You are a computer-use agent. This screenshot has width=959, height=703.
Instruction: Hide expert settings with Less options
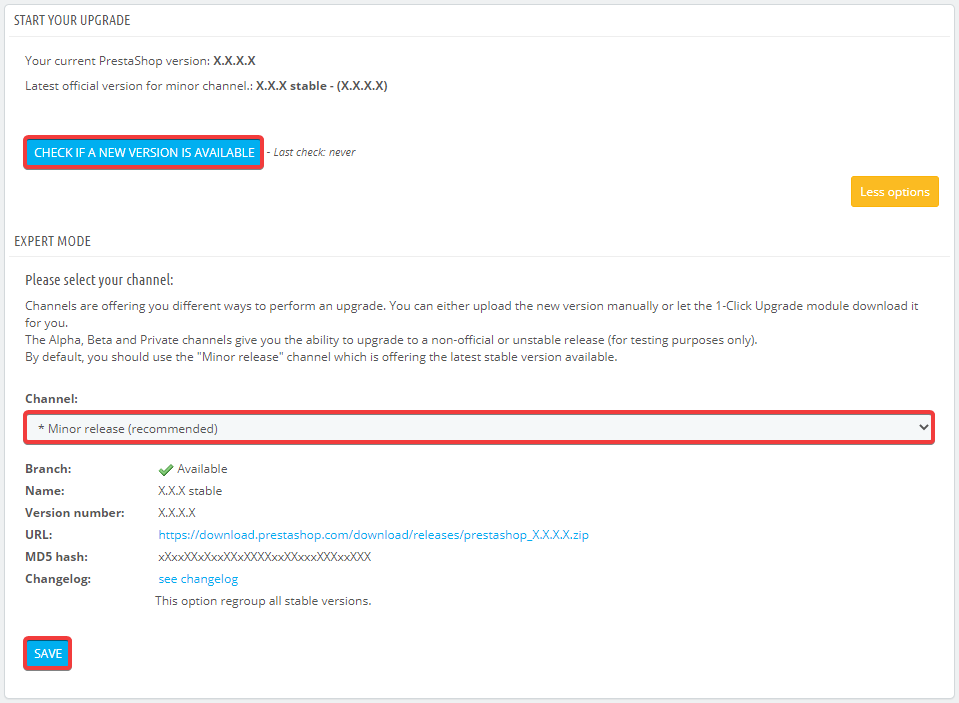click(894, 192)
